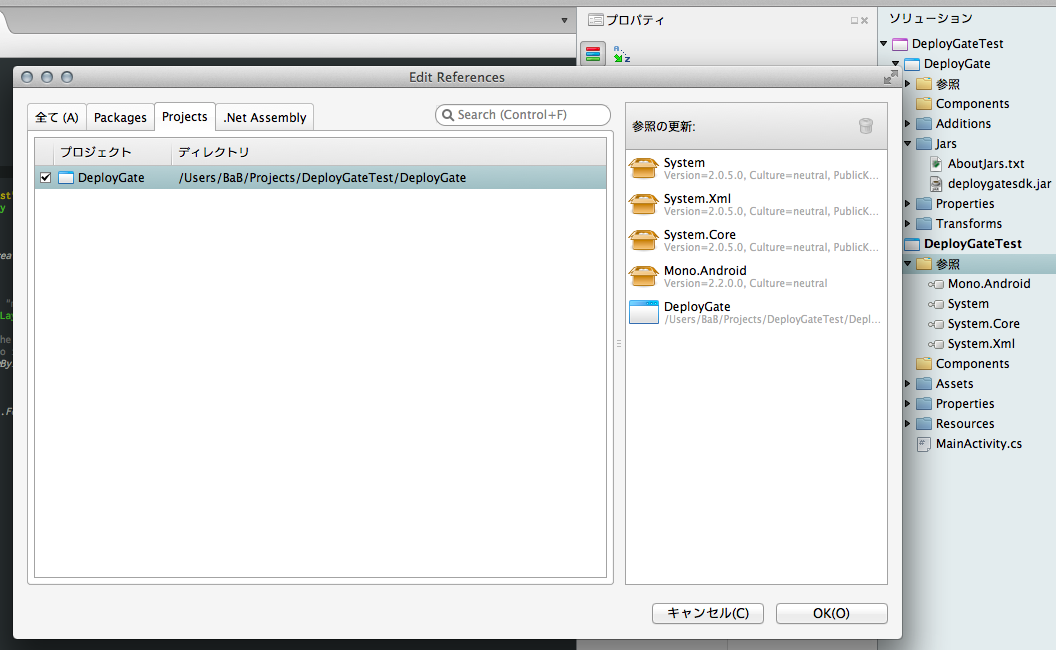Click the Transforms folder icon

click(x=924, y=224)
